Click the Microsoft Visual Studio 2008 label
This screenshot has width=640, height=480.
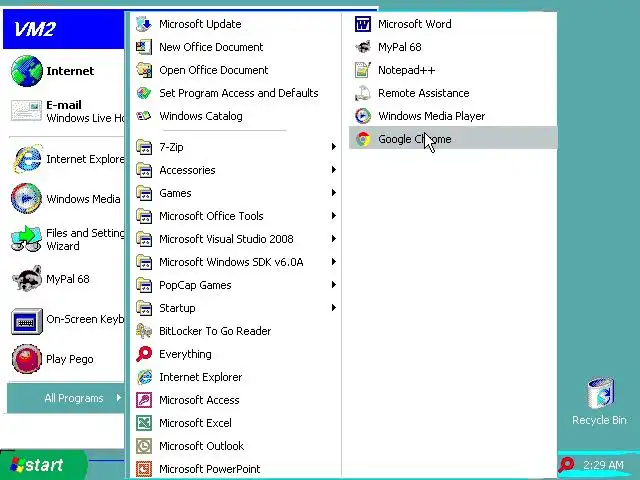click(x=226, y=239)
